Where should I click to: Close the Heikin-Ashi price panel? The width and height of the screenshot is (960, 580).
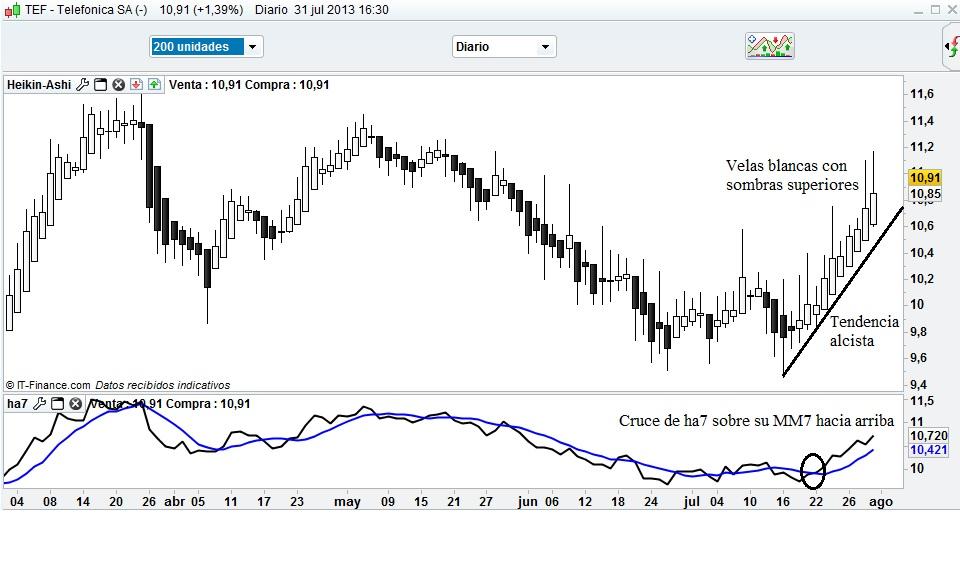[118, 85]
